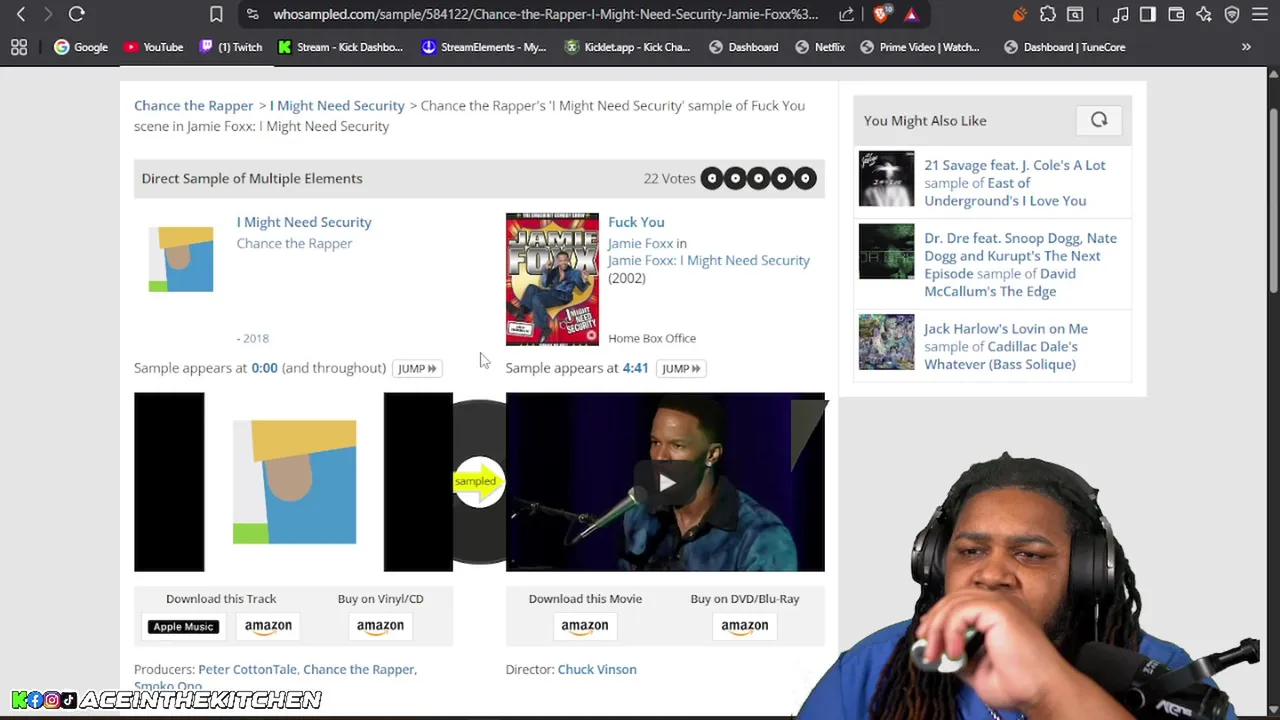1280x720 pixels.
Task: Open the Kicklet.app bookmark
Action: tap(628, 47)
